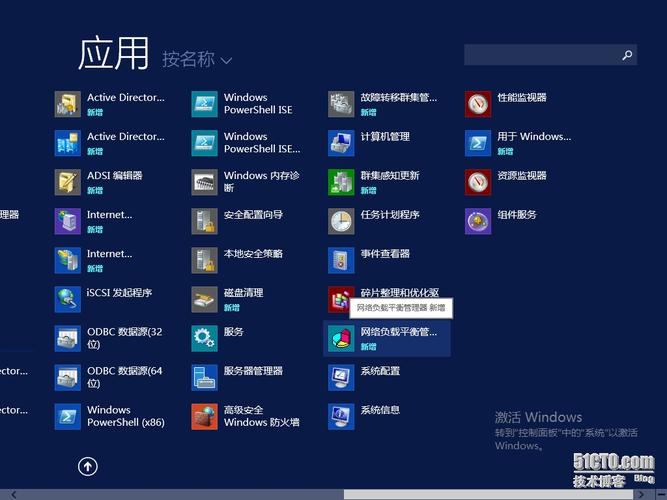Open 用于 Windows... PowerShell tile
Image resolution: width=667 pixels, height=500 pixels.
click(518, 143)
